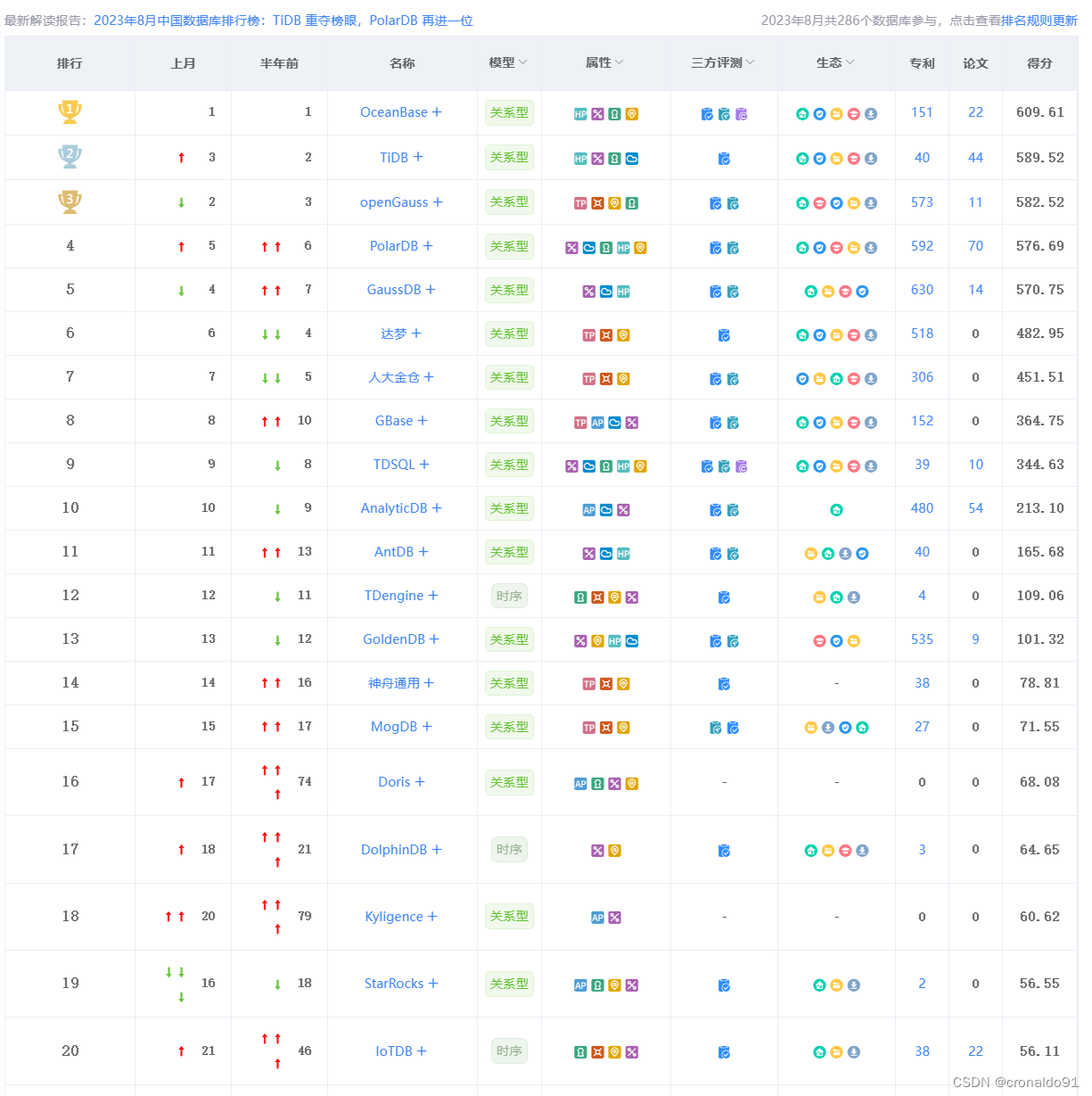Click score 609.61 in OceanBase row
Viewport: 1092px width, 1096px height.
(x=1039, y=112)
